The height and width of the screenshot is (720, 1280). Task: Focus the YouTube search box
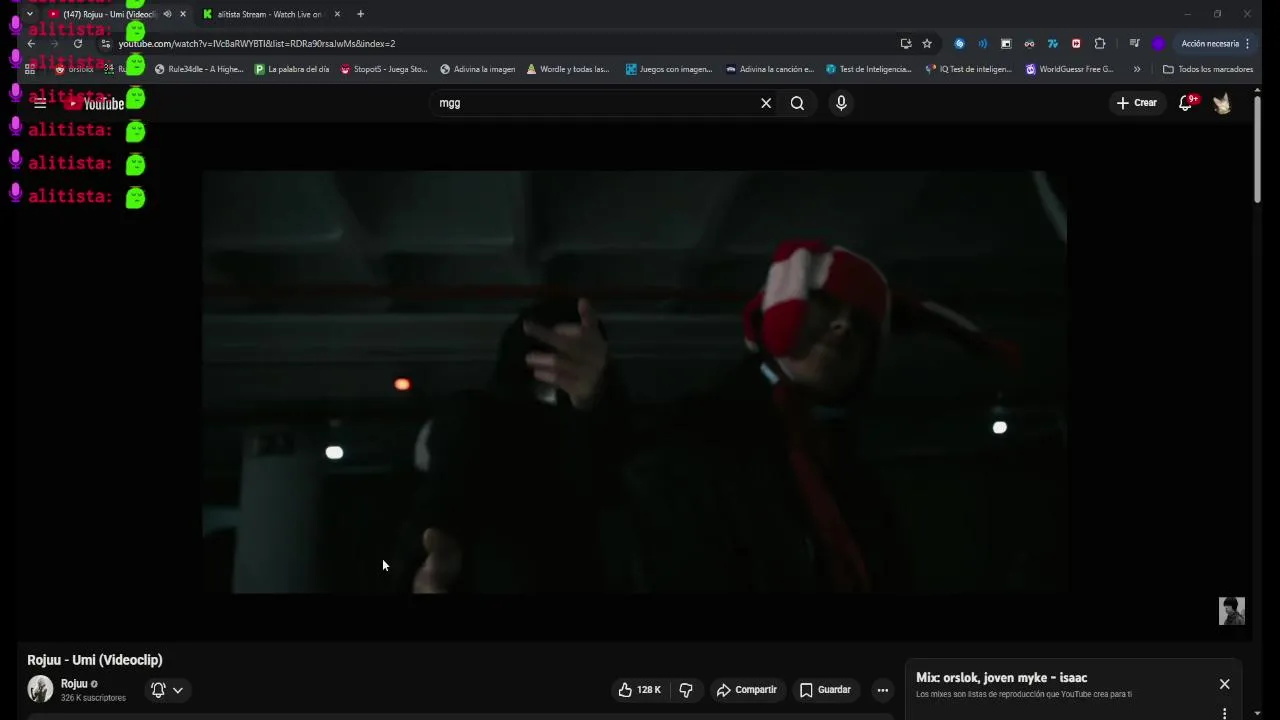click(x=595, y=103)
